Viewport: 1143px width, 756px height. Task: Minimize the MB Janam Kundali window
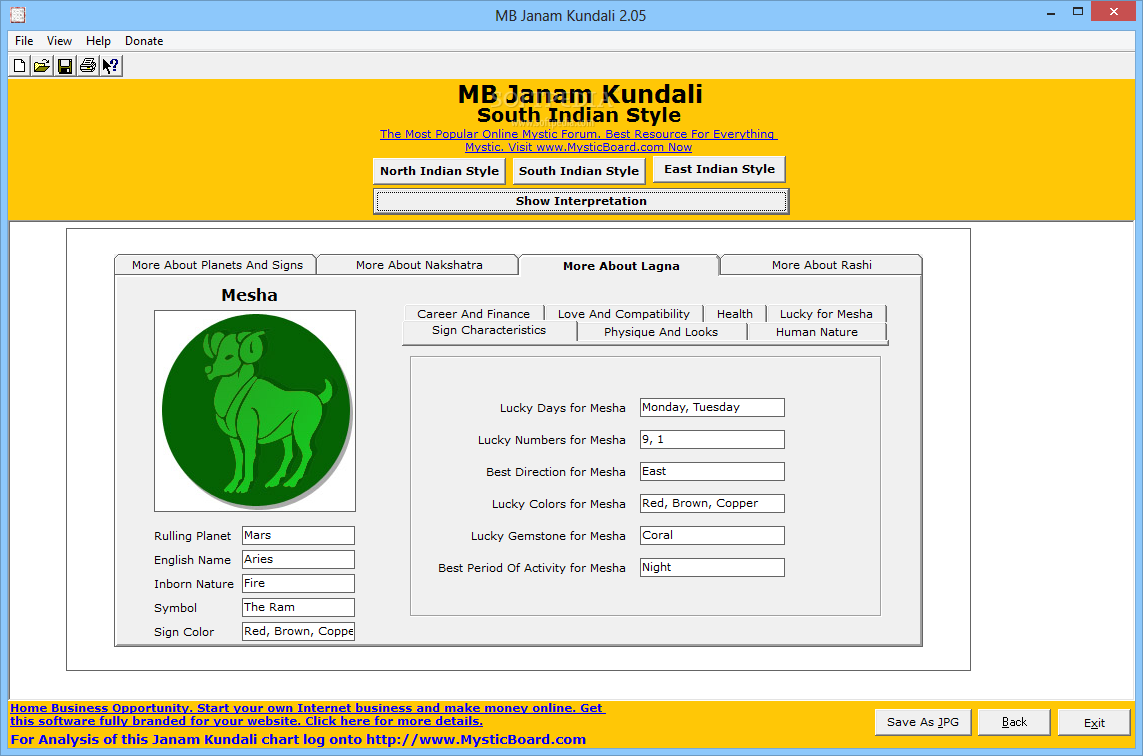1051,13
